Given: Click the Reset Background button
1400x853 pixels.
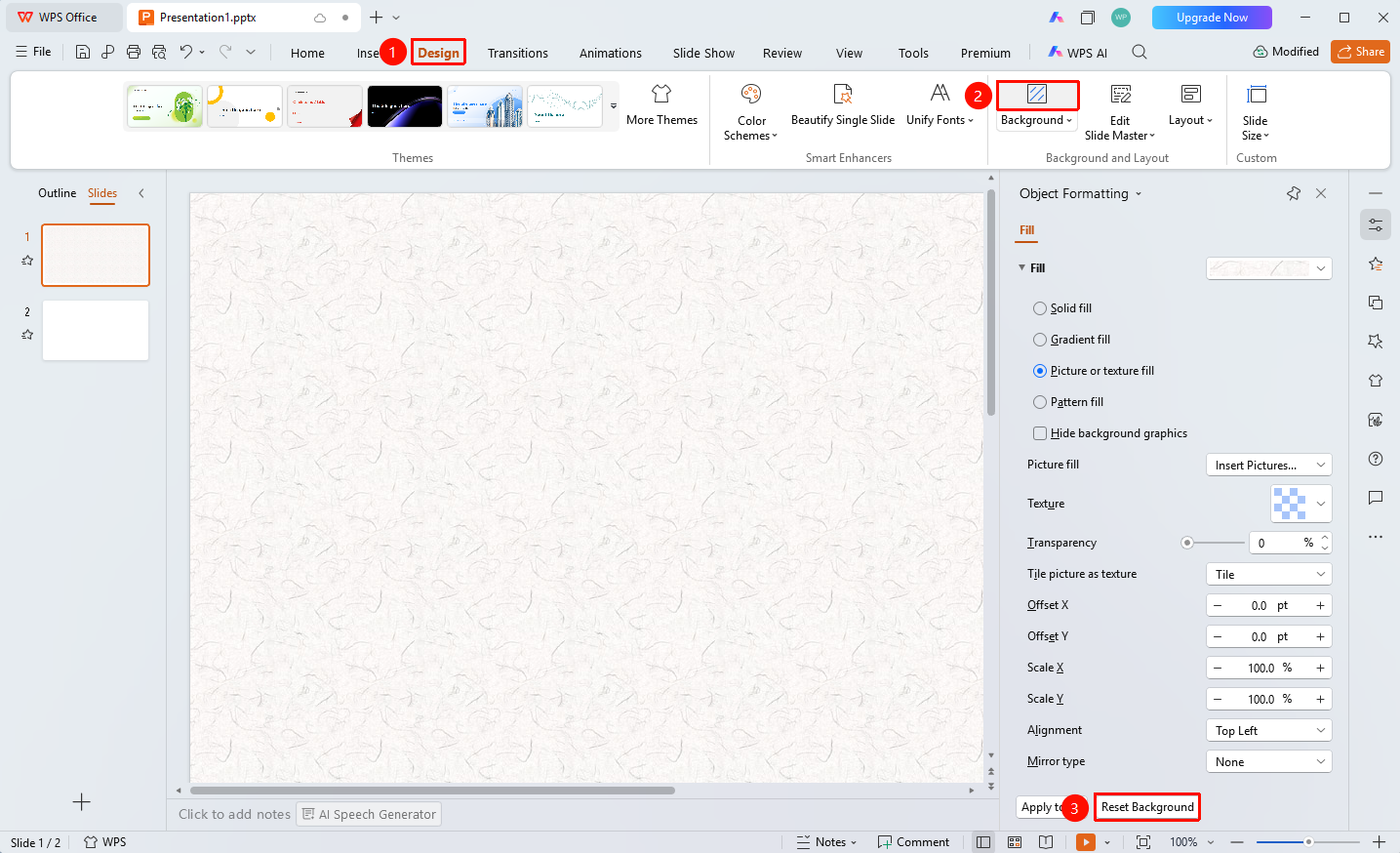Looking at the screenshot, I should coord(1147,807).
